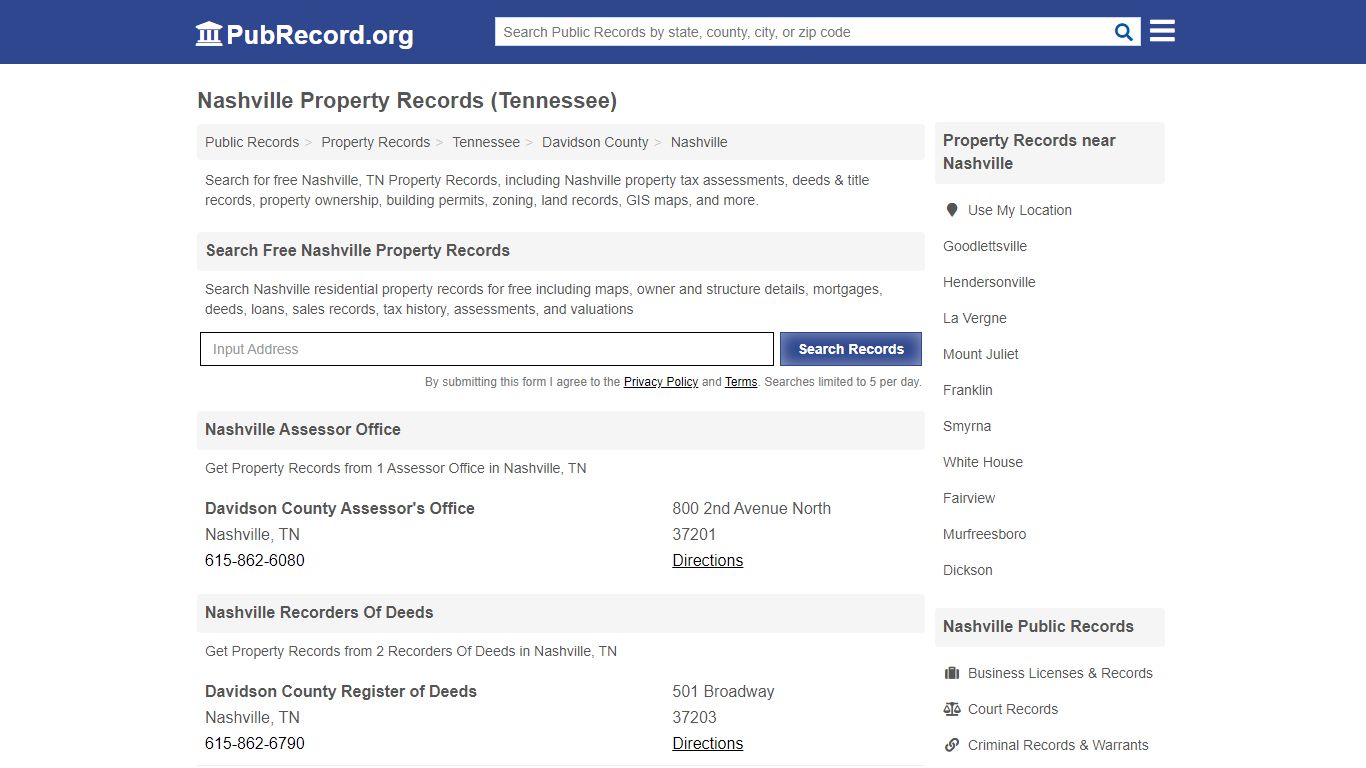Open Smyrna property records
The height and width of the screenshot is (768, 1366).
click(x=967, y=426)
